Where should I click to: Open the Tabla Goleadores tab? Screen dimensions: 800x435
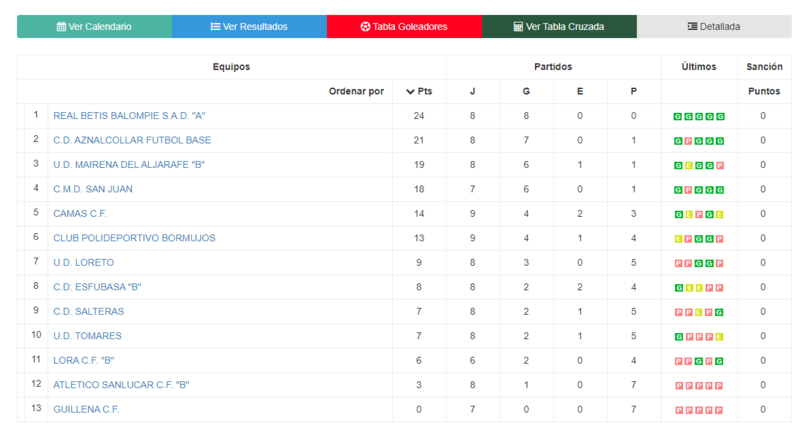click(x=404, y=27)
